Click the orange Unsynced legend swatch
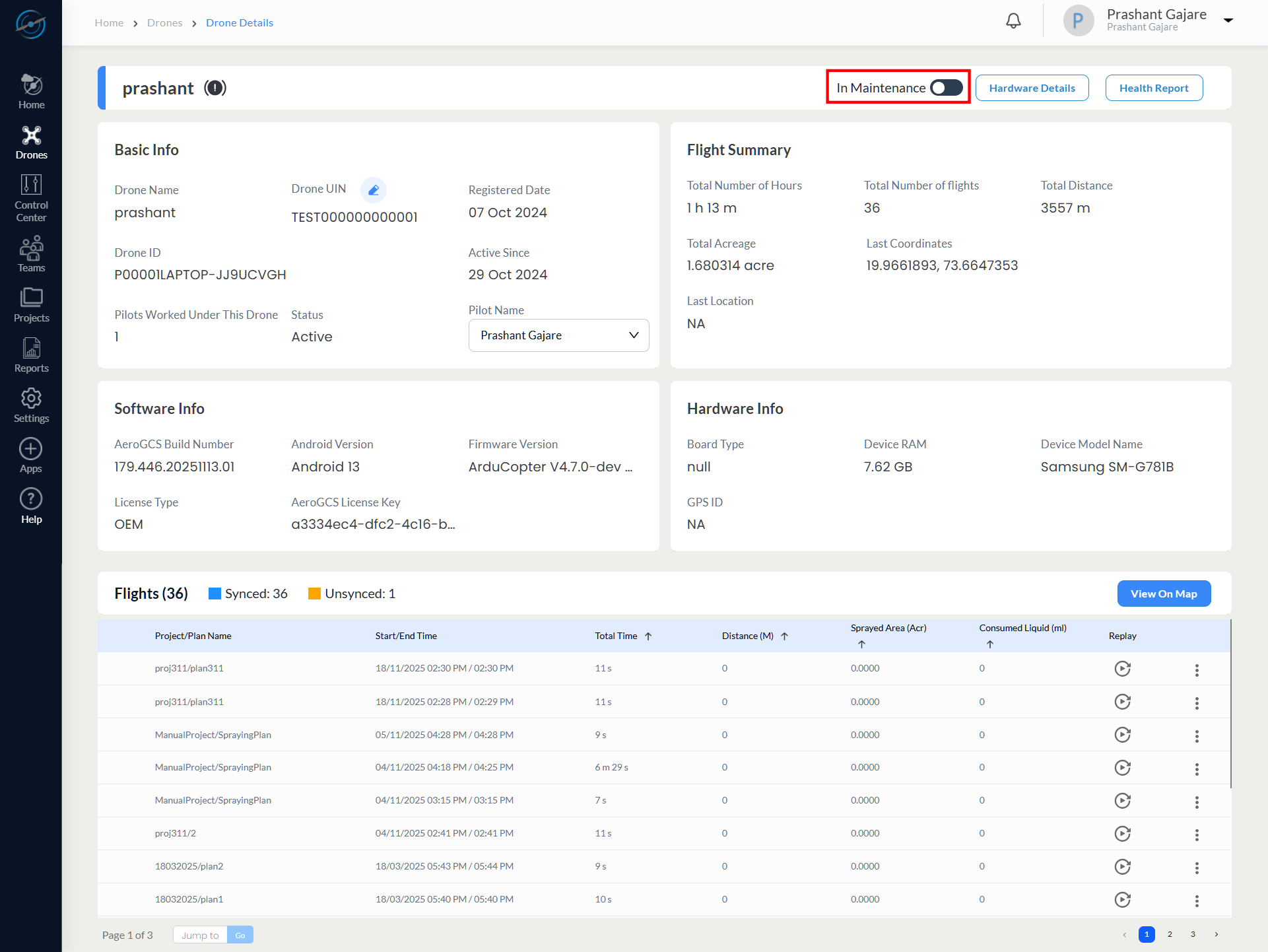The height and width of the screenshot is (952, 1268). [x=314, y=594]
